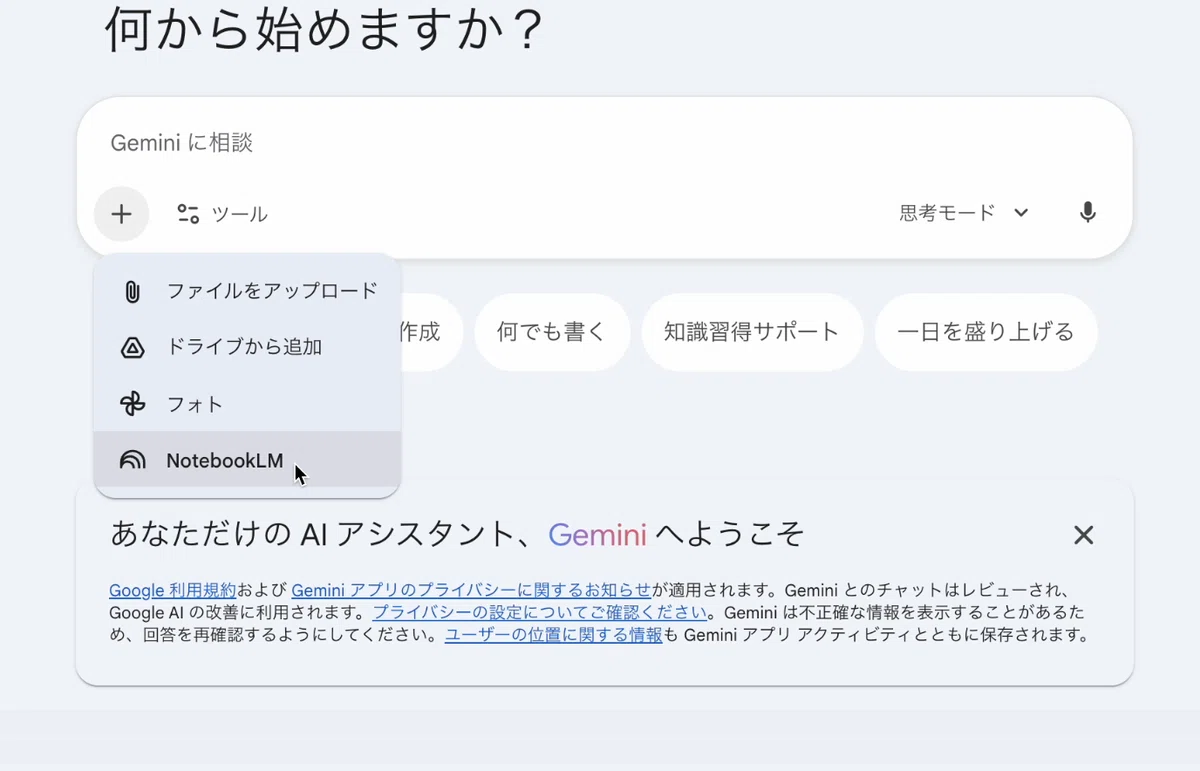Click the 知識習得サポート suggestion chip
Screen dimensions: 1200x771
751,332
